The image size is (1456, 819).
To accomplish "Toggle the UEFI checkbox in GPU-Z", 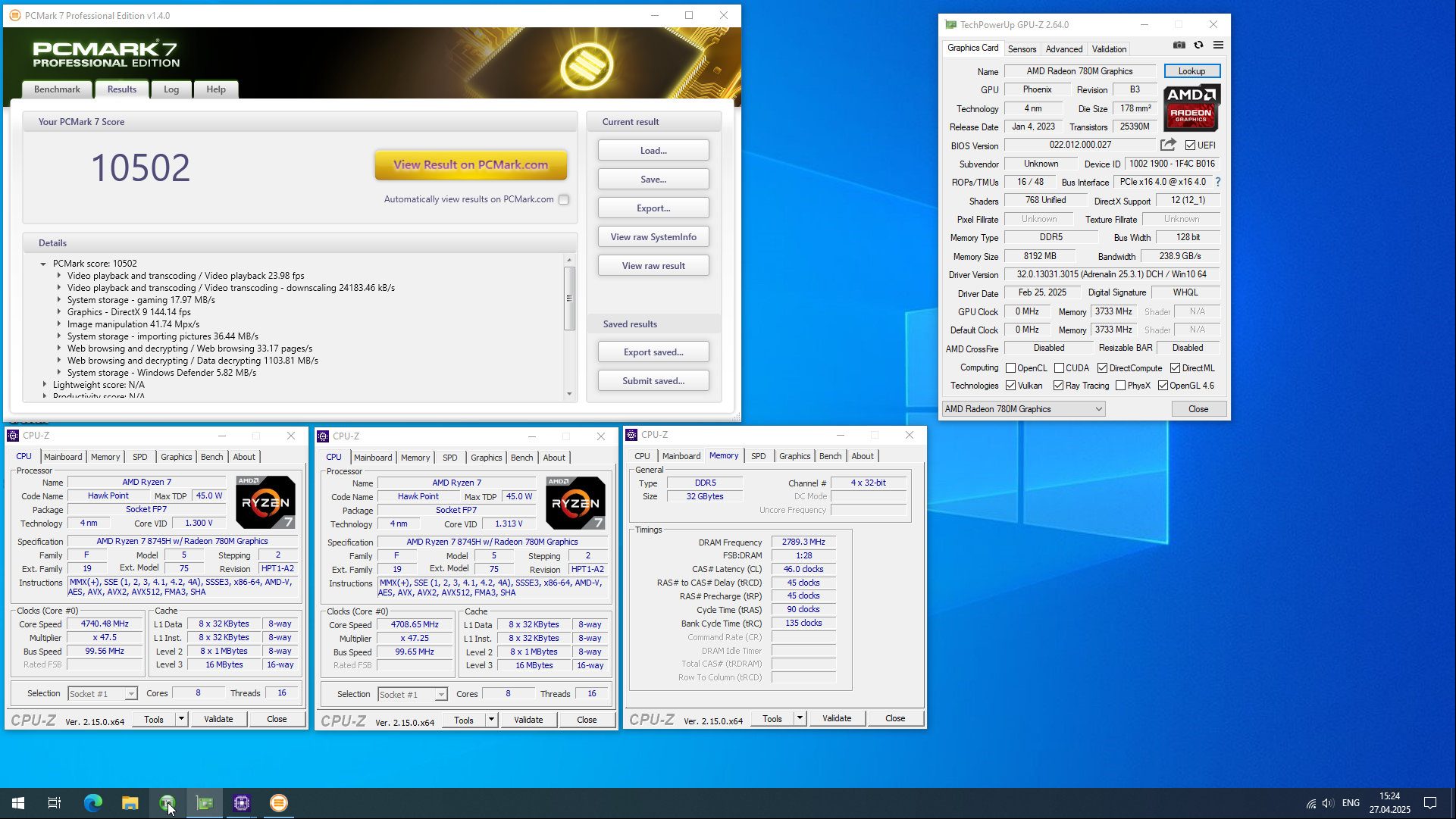I will pos(1190,145).
